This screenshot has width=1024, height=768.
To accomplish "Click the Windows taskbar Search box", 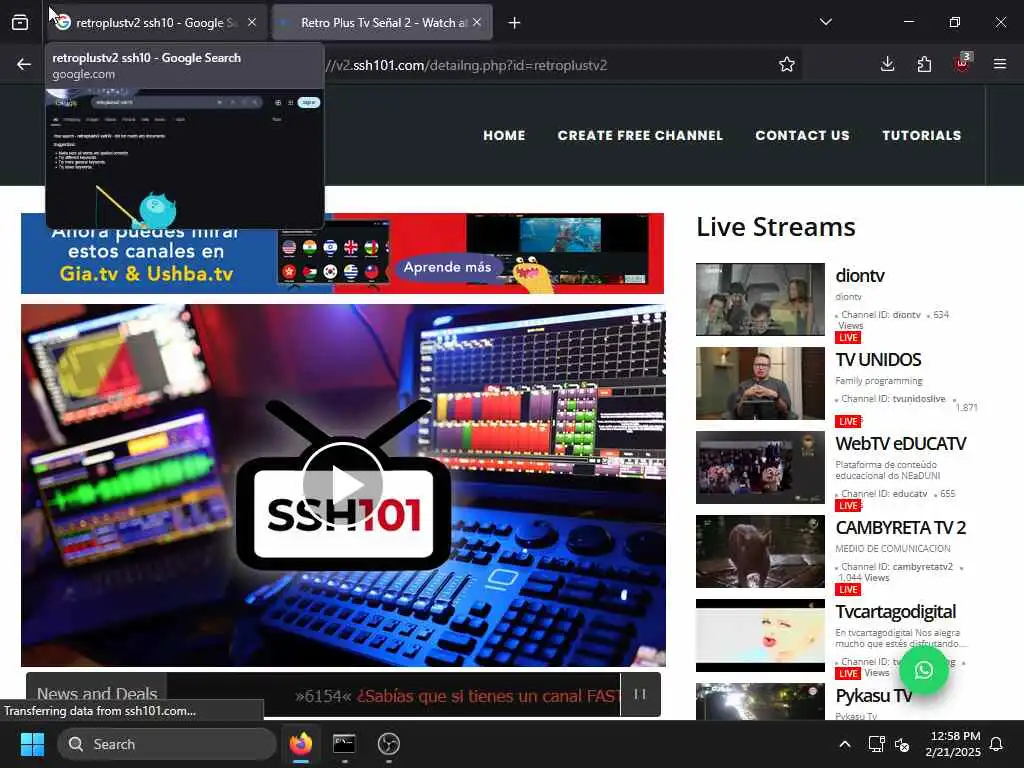I will click(167, 744).
